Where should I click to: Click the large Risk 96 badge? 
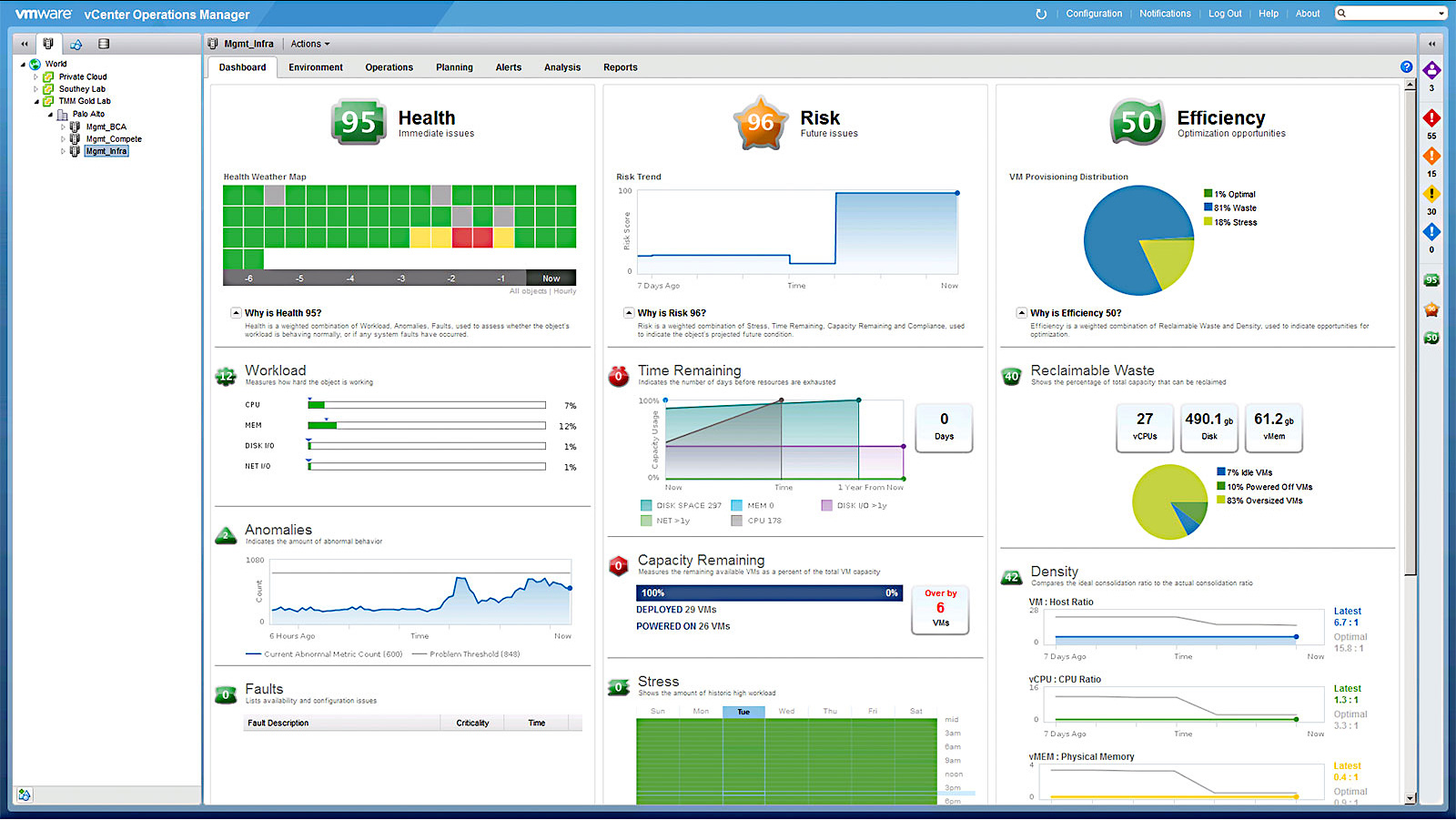click(760, 122)
